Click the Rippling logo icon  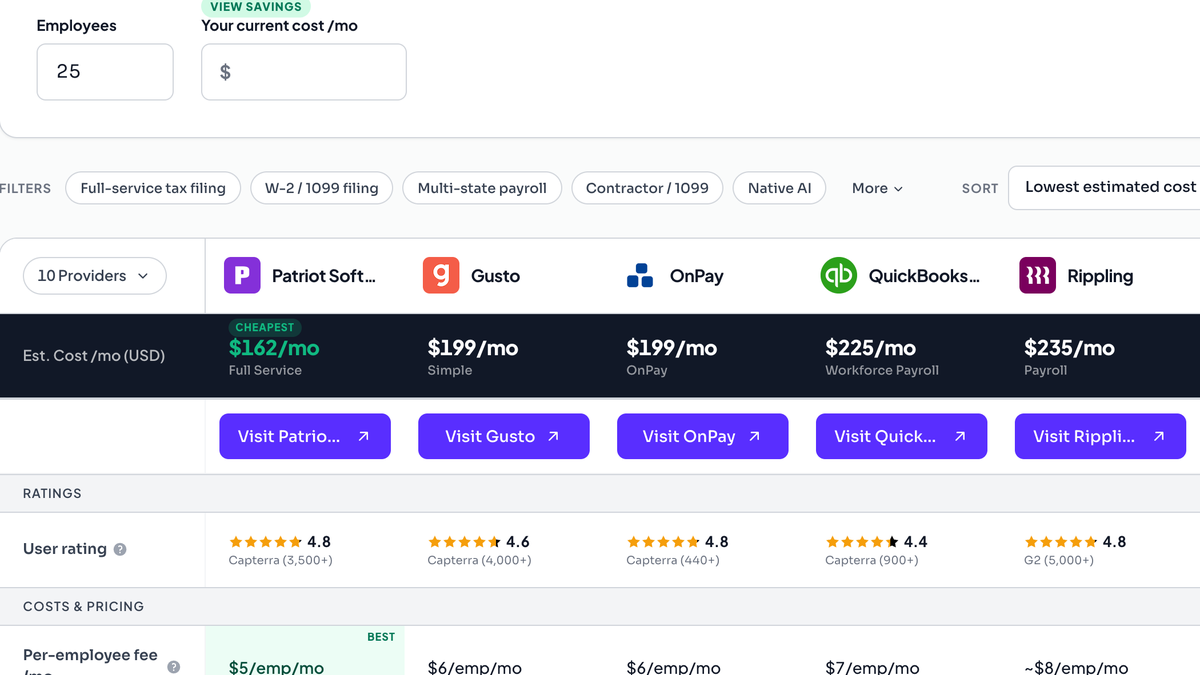1038,275
